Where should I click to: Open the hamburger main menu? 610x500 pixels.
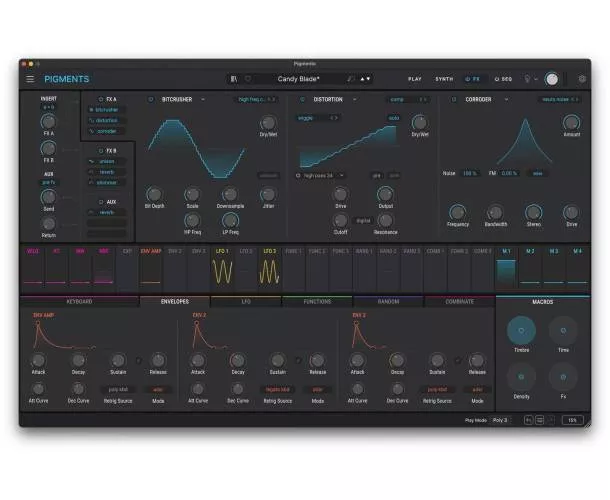[30, 79]
